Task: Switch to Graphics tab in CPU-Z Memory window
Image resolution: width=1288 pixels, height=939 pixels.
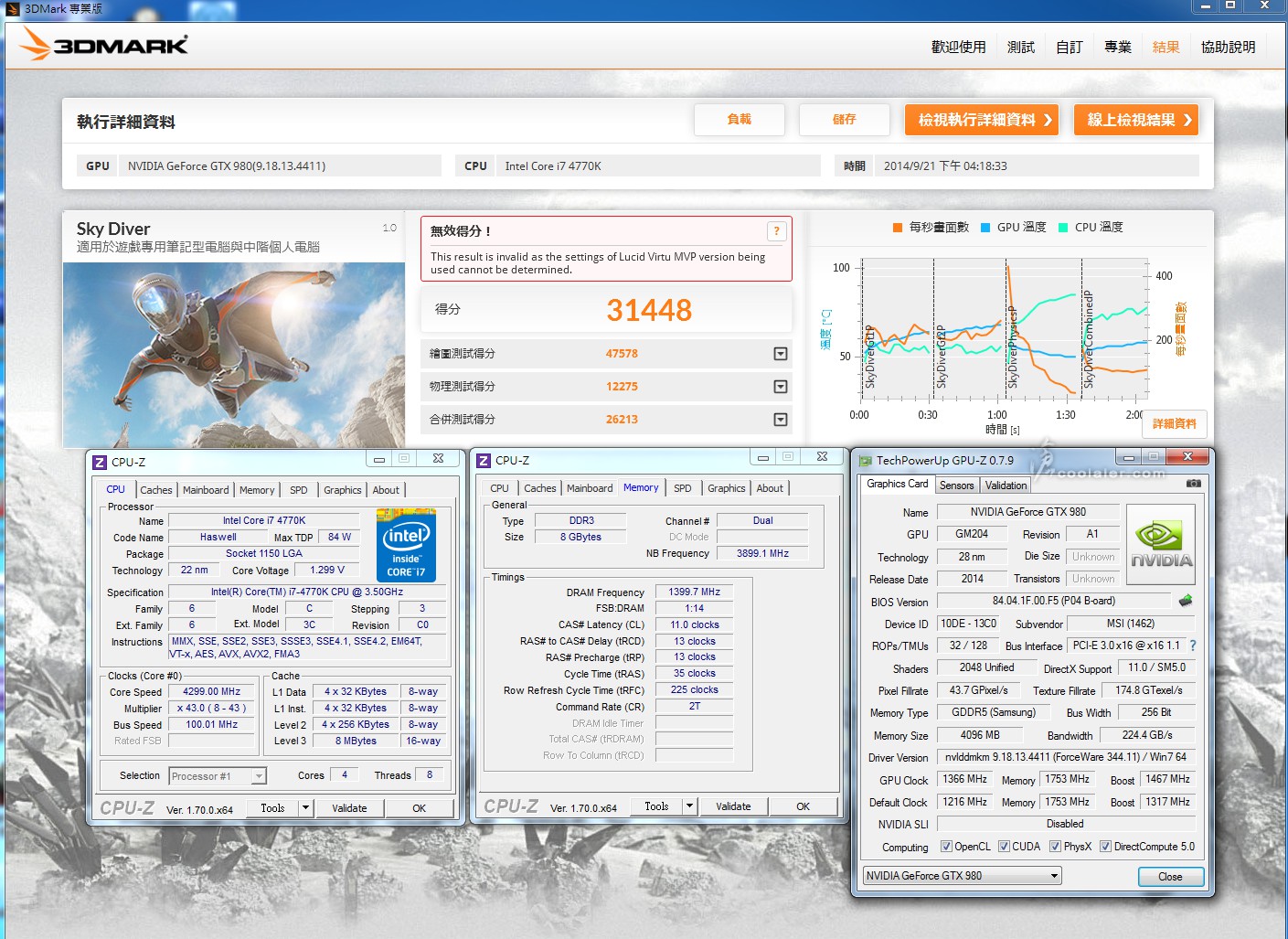Action: click(727, 488)
